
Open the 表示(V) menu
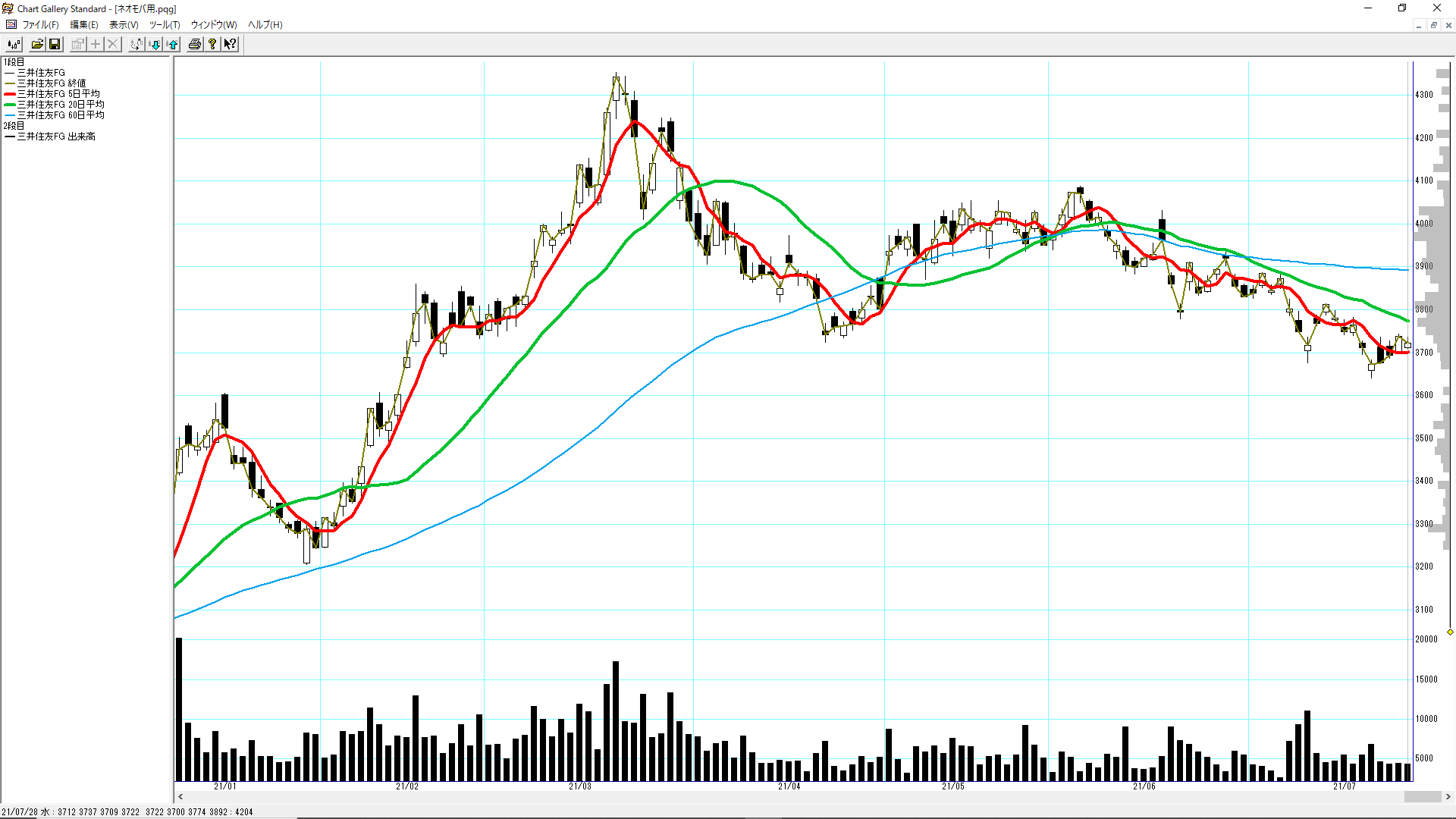[124, 24]
